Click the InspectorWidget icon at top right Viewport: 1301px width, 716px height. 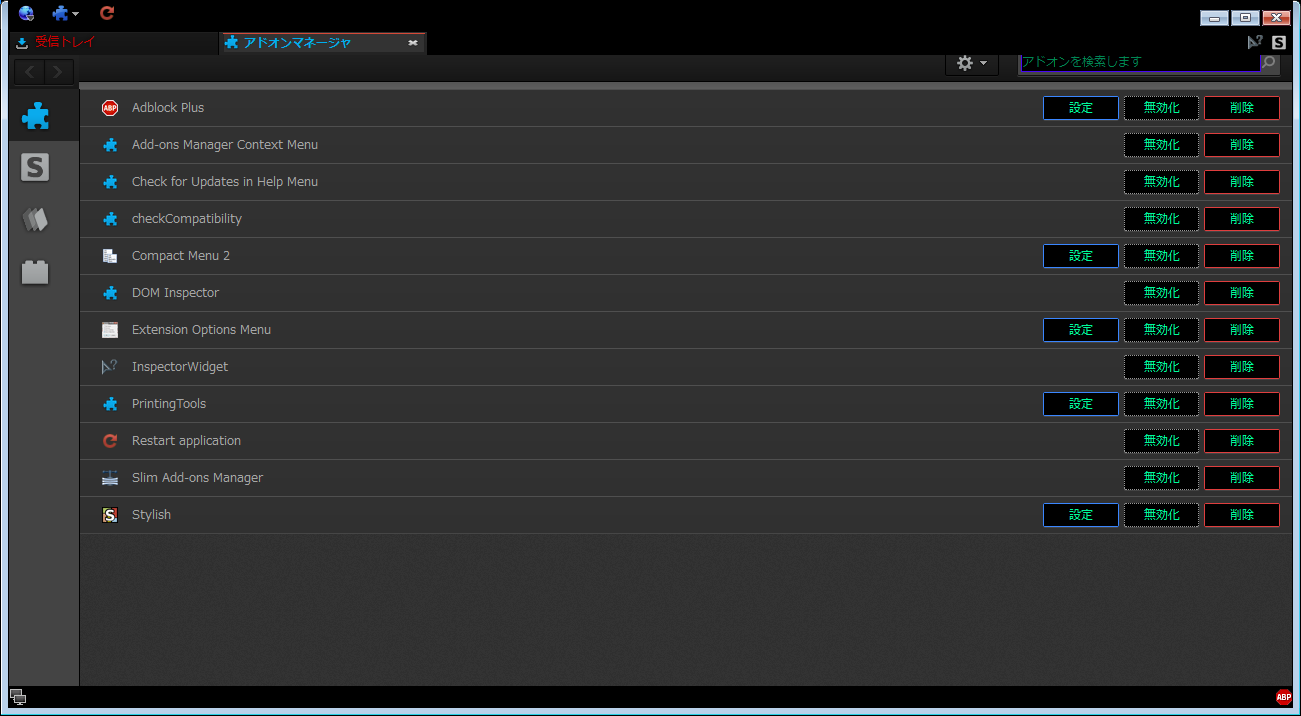click(x=1255, y=42)
